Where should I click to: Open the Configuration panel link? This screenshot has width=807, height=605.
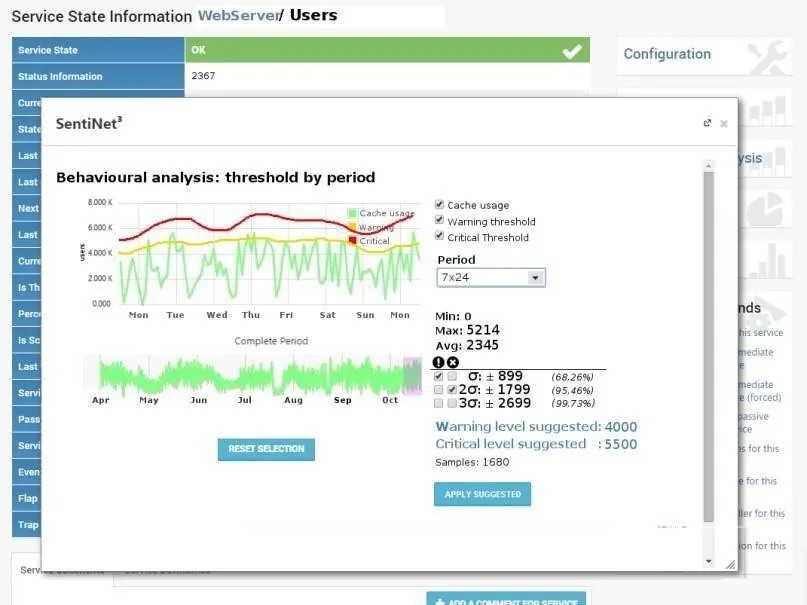click(x=667, y=54)
